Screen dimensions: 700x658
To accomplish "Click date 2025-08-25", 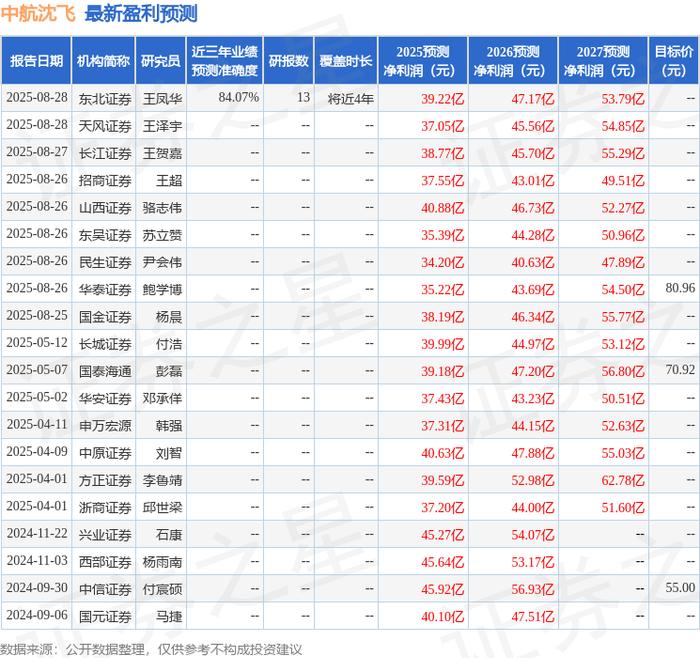I will (37, 315).
